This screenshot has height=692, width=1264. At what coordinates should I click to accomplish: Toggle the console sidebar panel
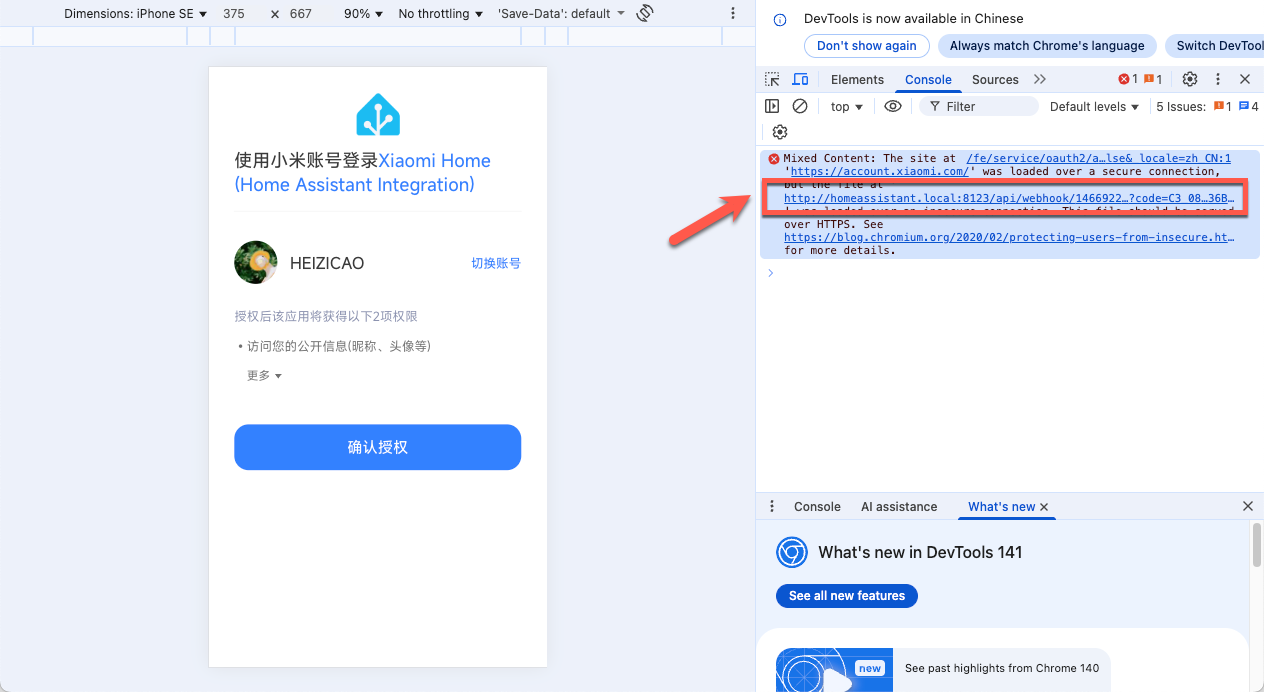771,105
